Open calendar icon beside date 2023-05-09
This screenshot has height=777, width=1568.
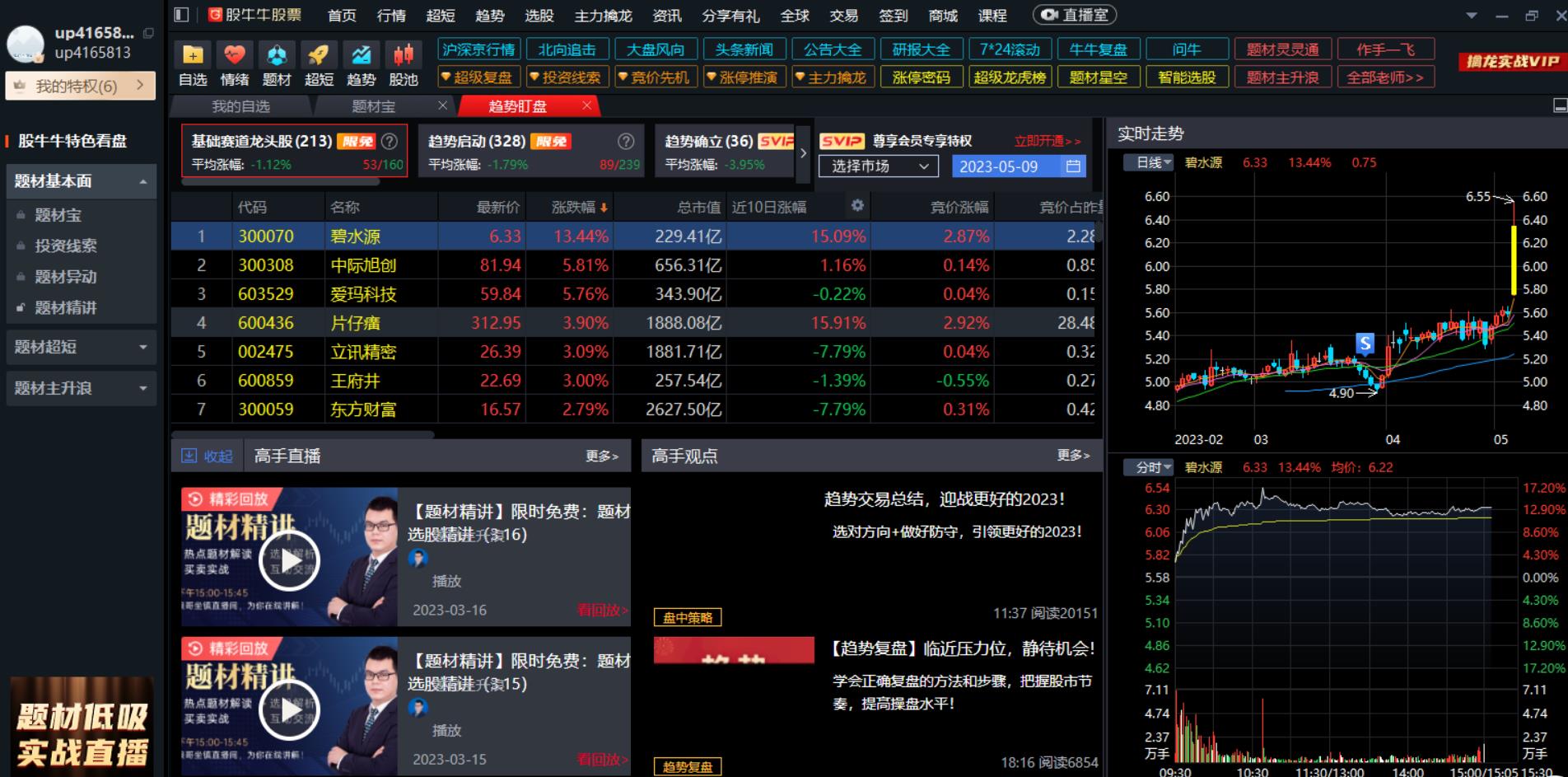tap(1073, 166)
